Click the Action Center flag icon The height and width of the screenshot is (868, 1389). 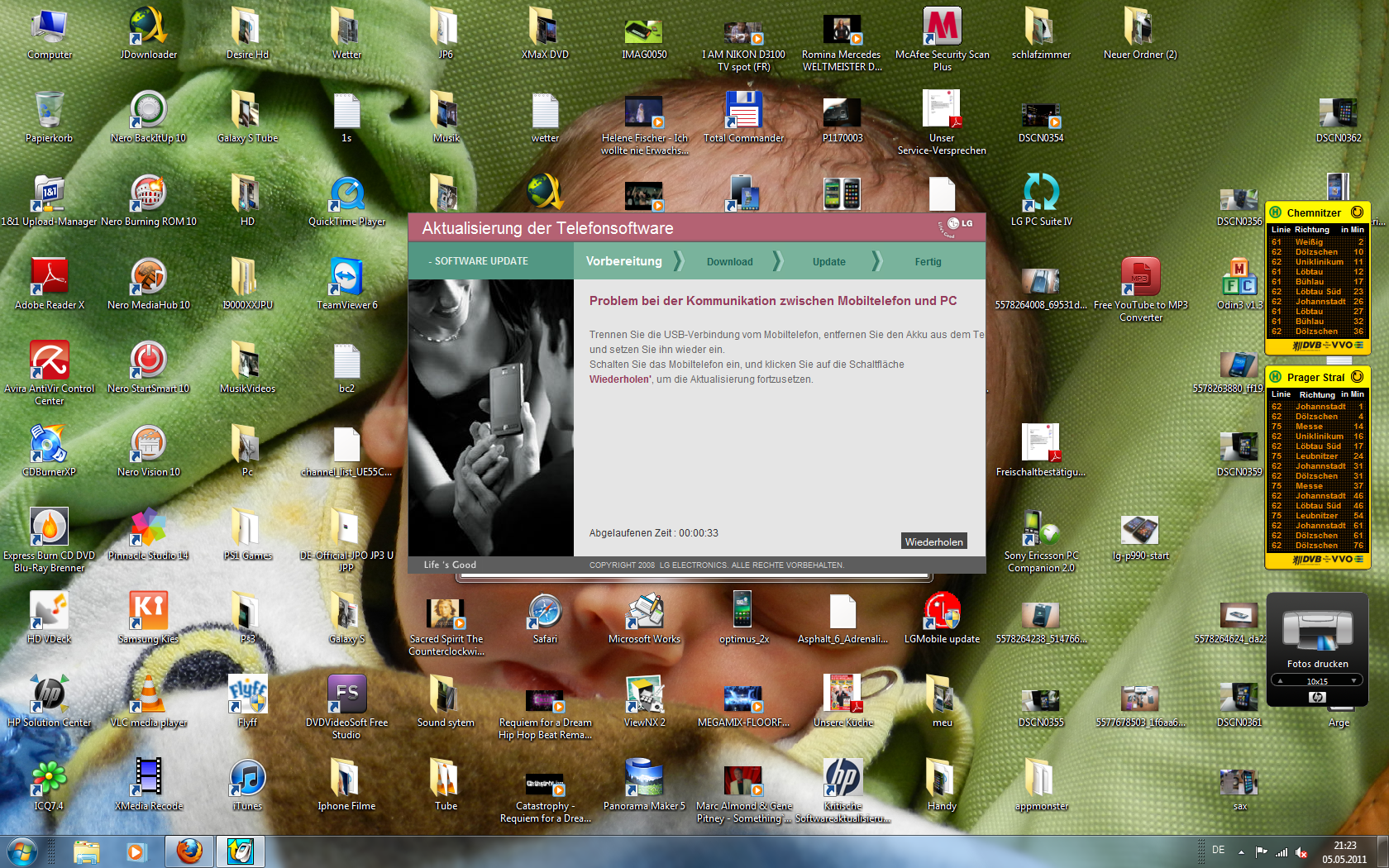click(1261, 851)
